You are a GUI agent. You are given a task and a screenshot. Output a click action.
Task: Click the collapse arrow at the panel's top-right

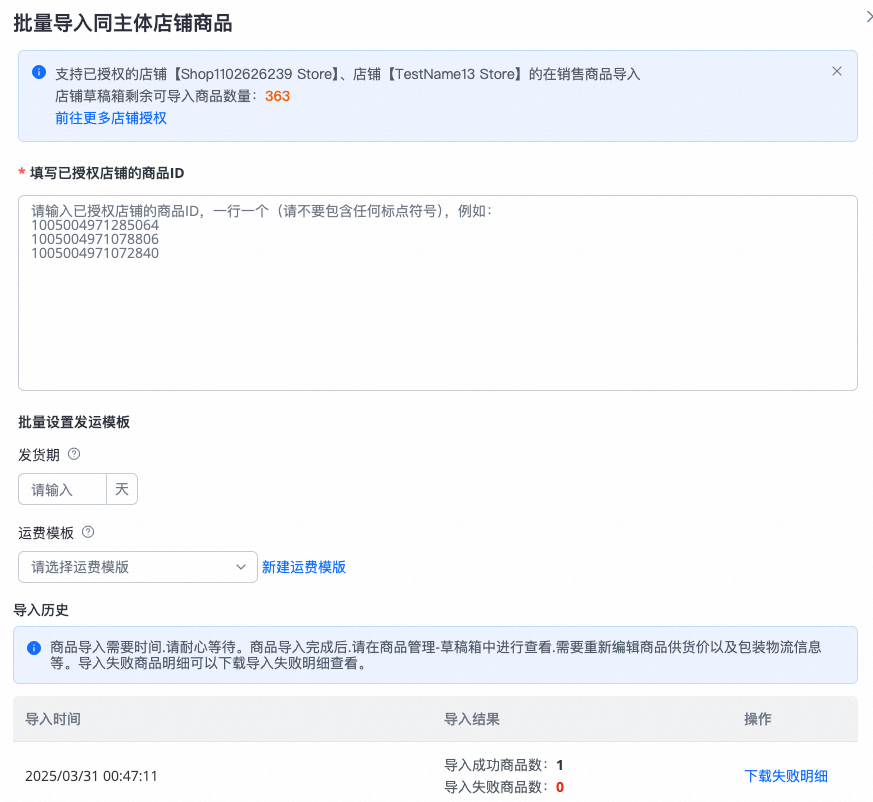click(867, 16)
